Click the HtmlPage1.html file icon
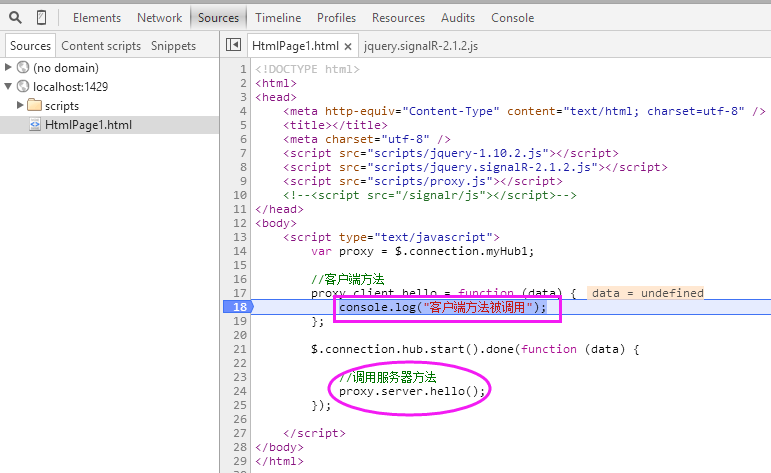Image resolution: width=771 pixels, height=473 pixels. click(34, 124)
